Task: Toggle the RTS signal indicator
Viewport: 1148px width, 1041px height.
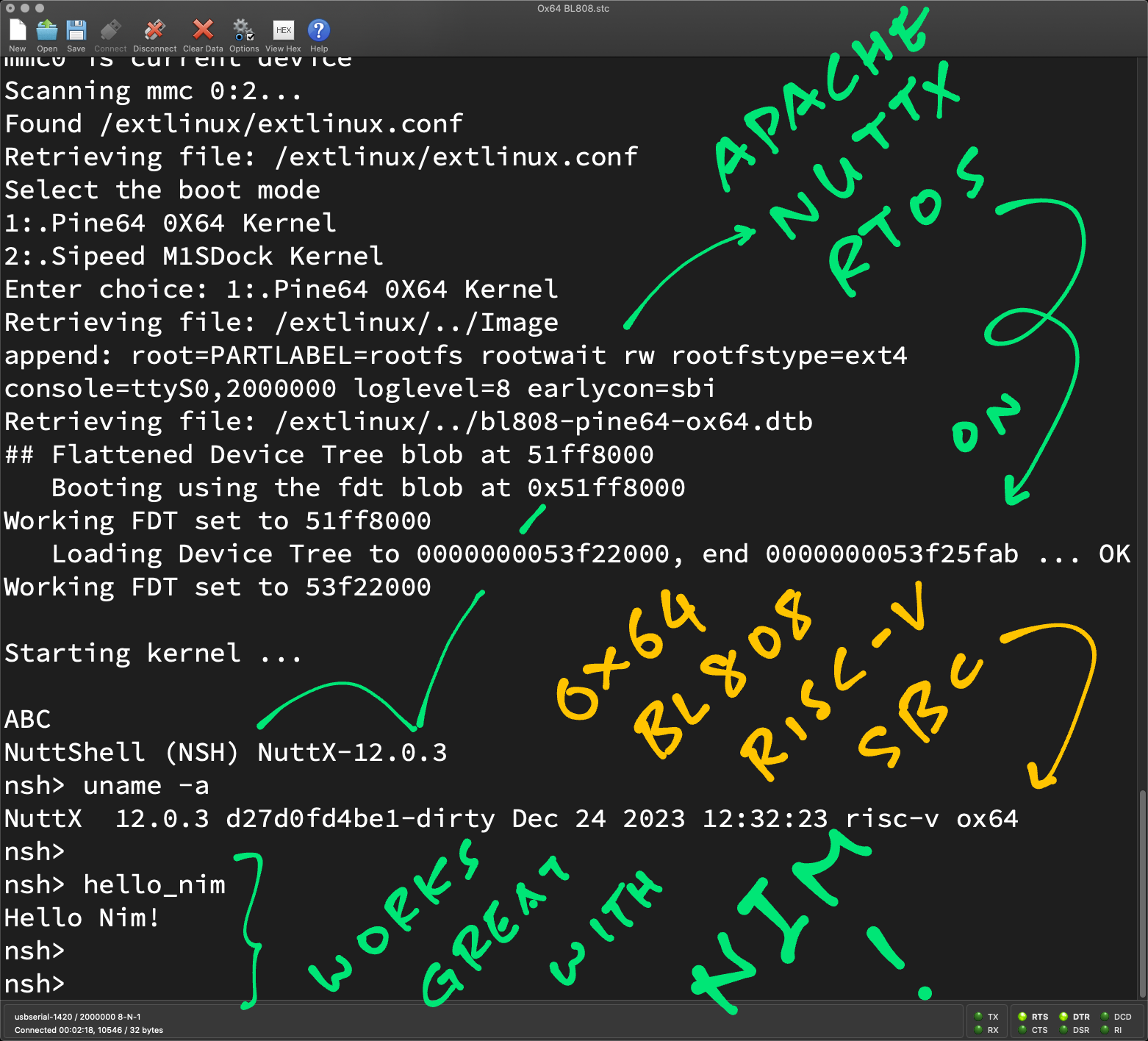Action: pos(1022,1017)
